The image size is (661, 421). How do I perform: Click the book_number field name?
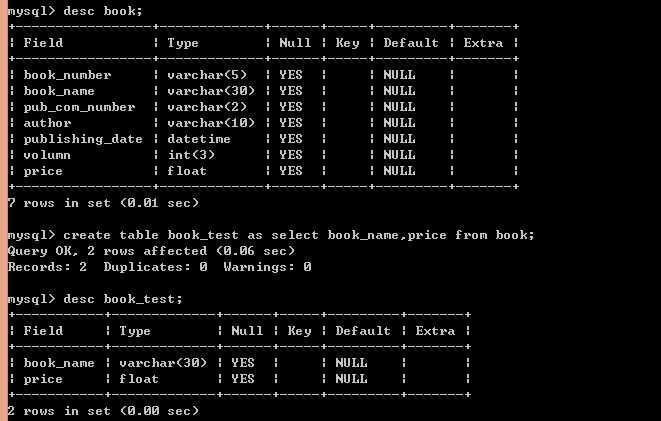[x=67, y=75]
